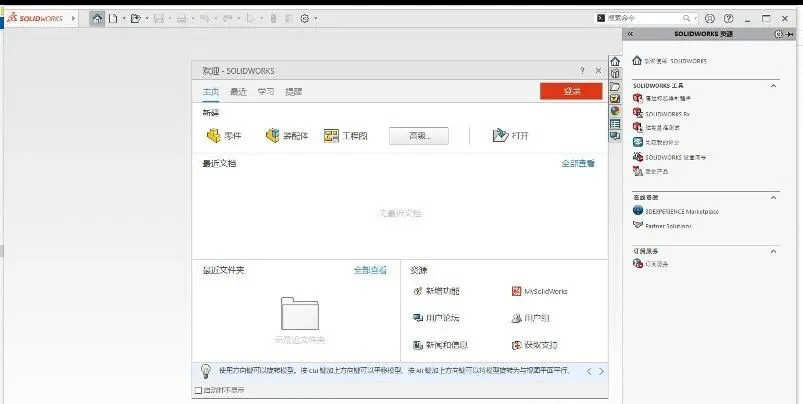Click the Open file icon in the toolbar
The height and width of the screenshot is (404, 803).
pyautogui.click(x=136, y=18)
